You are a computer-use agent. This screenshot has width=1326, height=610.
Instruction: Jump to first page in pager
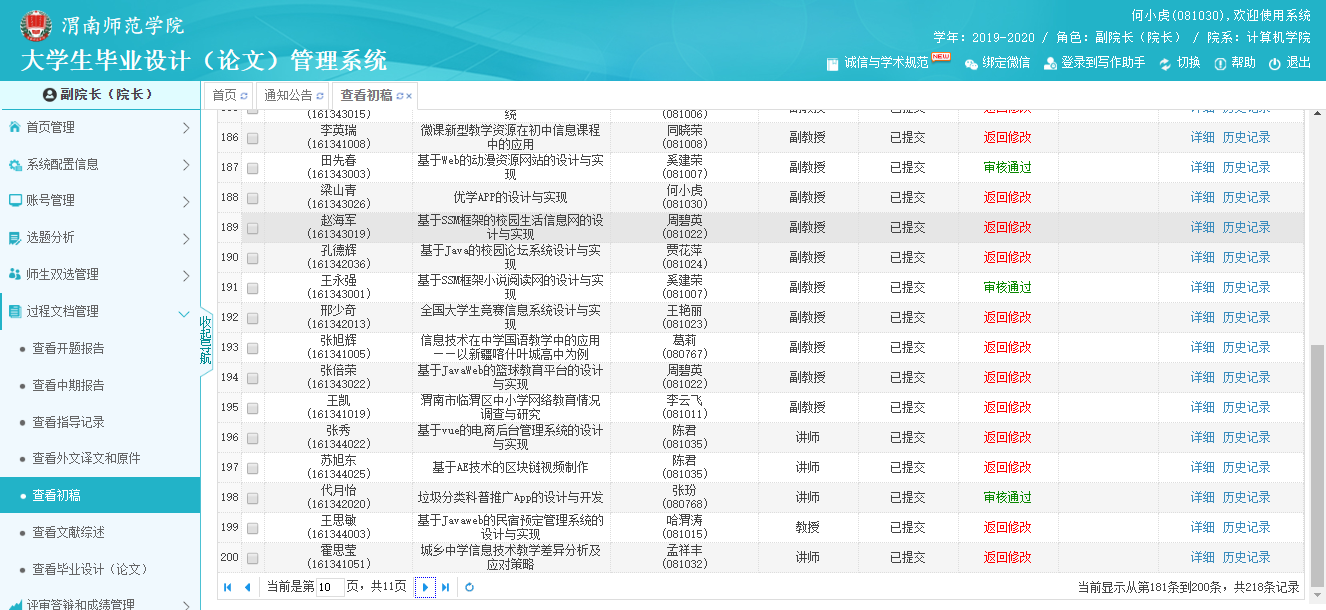pos(228,587)
